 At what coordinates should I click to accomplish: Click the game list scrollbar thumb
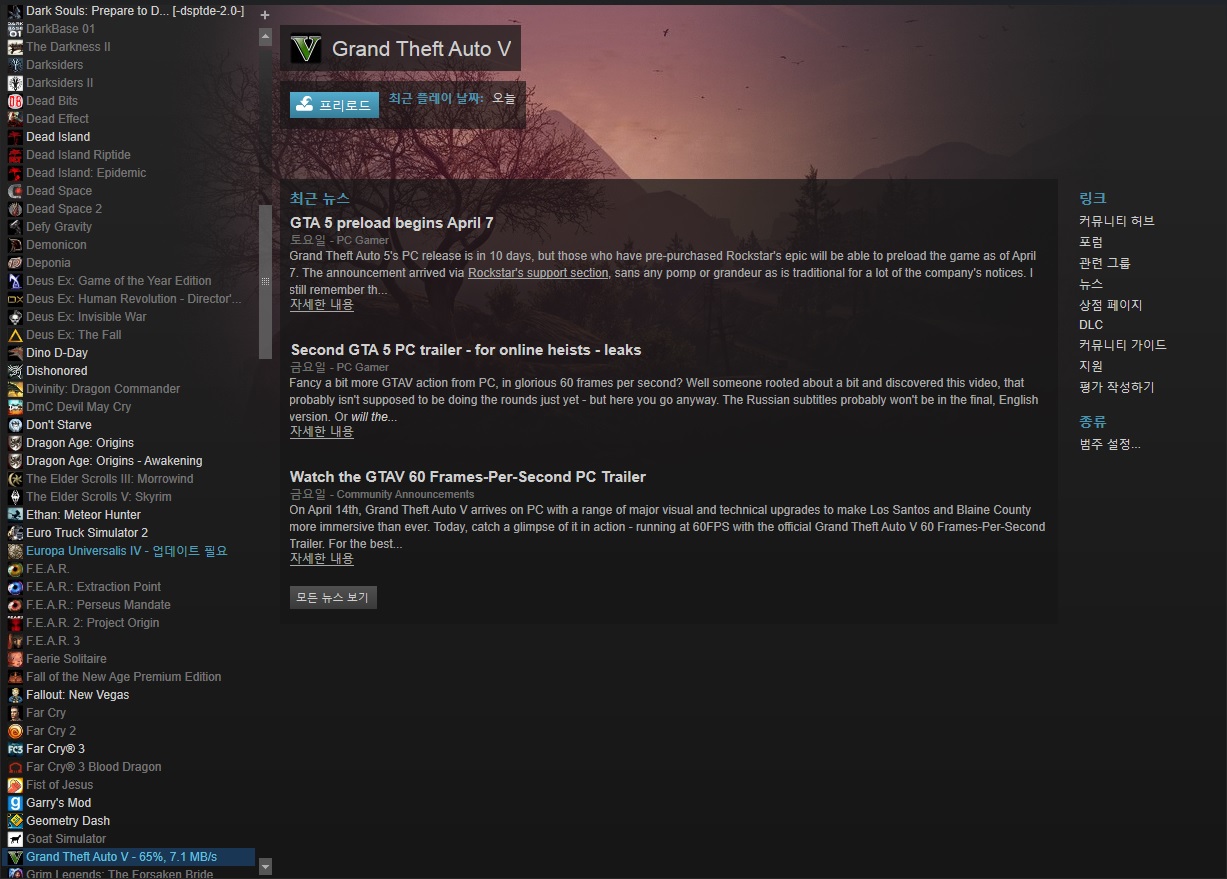pyautogui.click(x=265, y=281)
